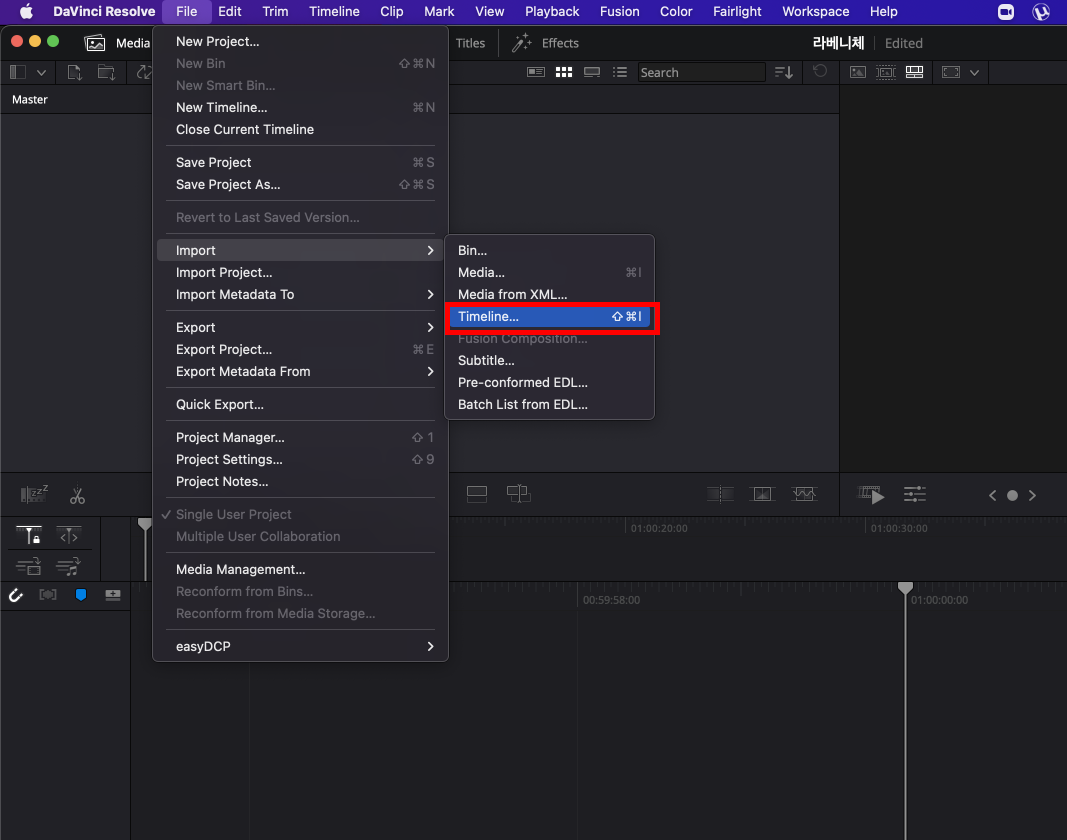Choose Batch List from EDL... entry
The width and height of the screenshot is (1067, 840).
pos(550,404)
